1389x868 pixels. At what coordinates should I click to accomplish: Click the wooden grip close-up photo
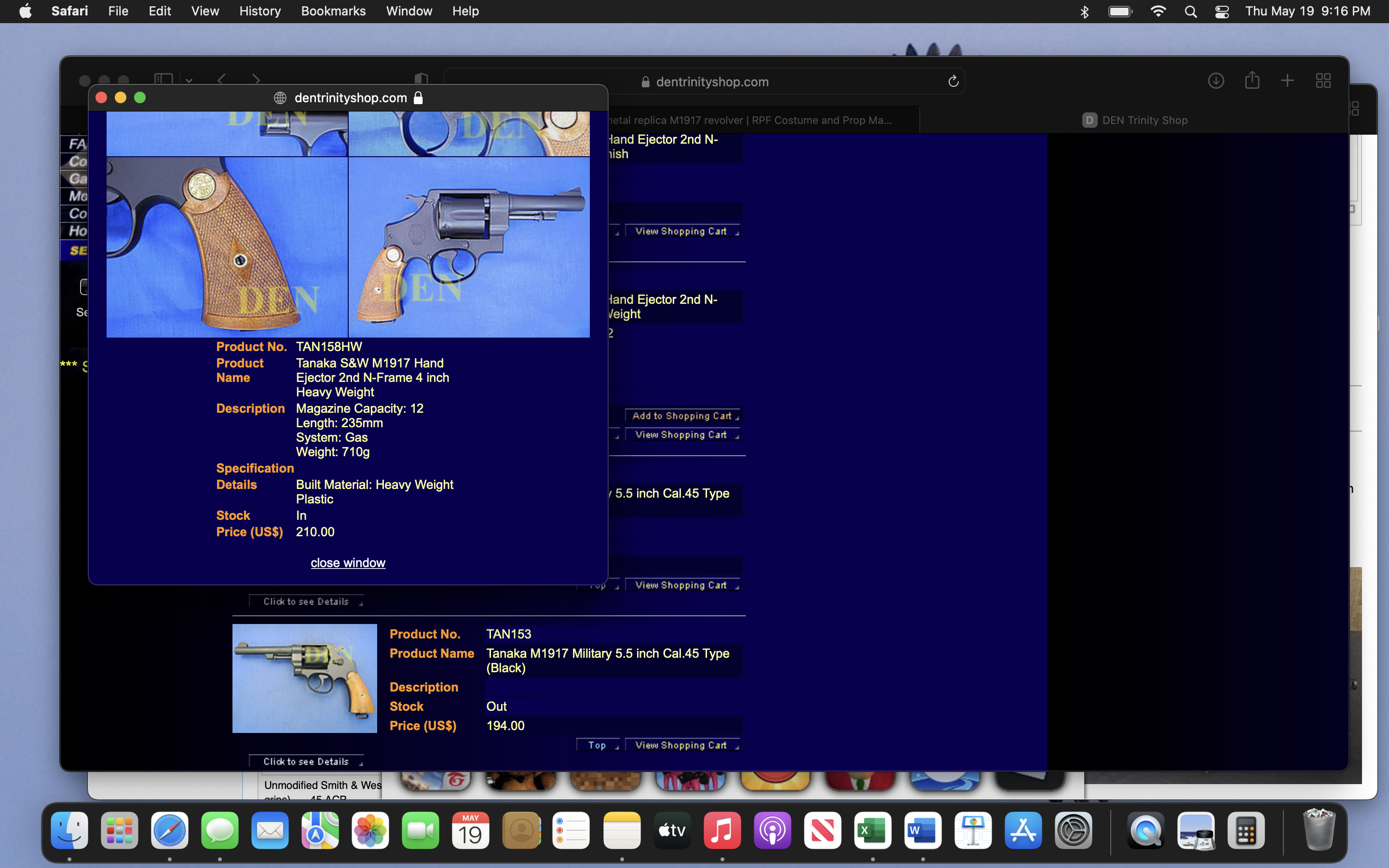[227, 247]
